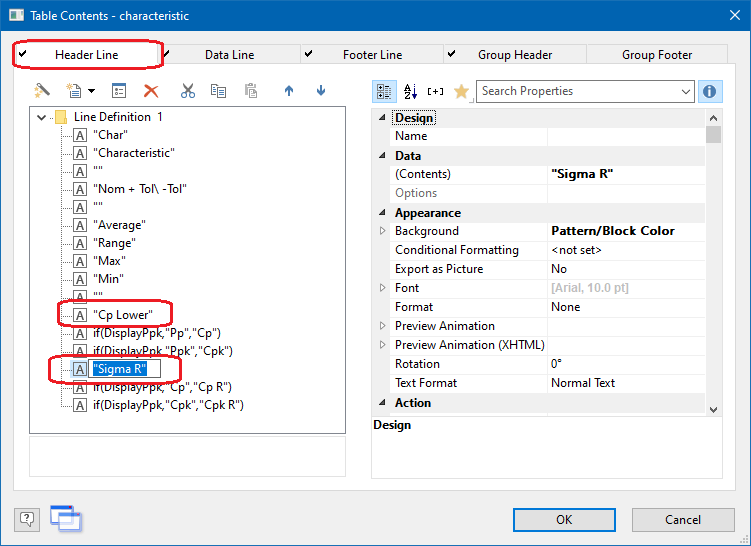
Task: Switch to the Data Line tab
Action: tap(229, 55)
